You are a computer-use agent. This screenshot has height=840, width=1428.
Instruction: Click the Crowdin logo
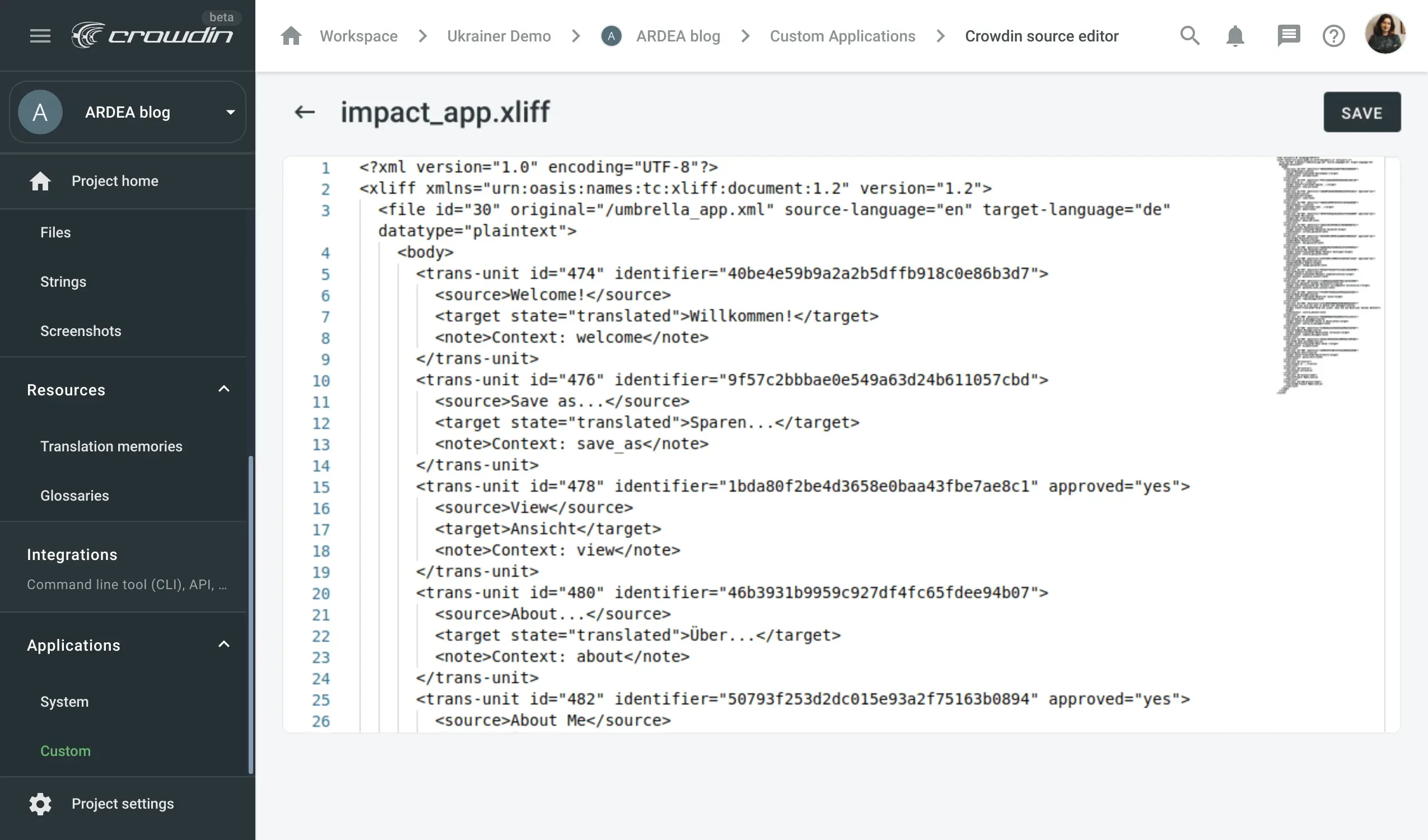153,35
